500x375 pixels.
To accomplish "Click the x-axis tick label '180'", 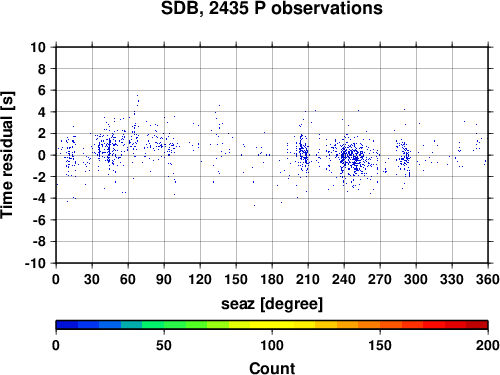I will 272,279.
